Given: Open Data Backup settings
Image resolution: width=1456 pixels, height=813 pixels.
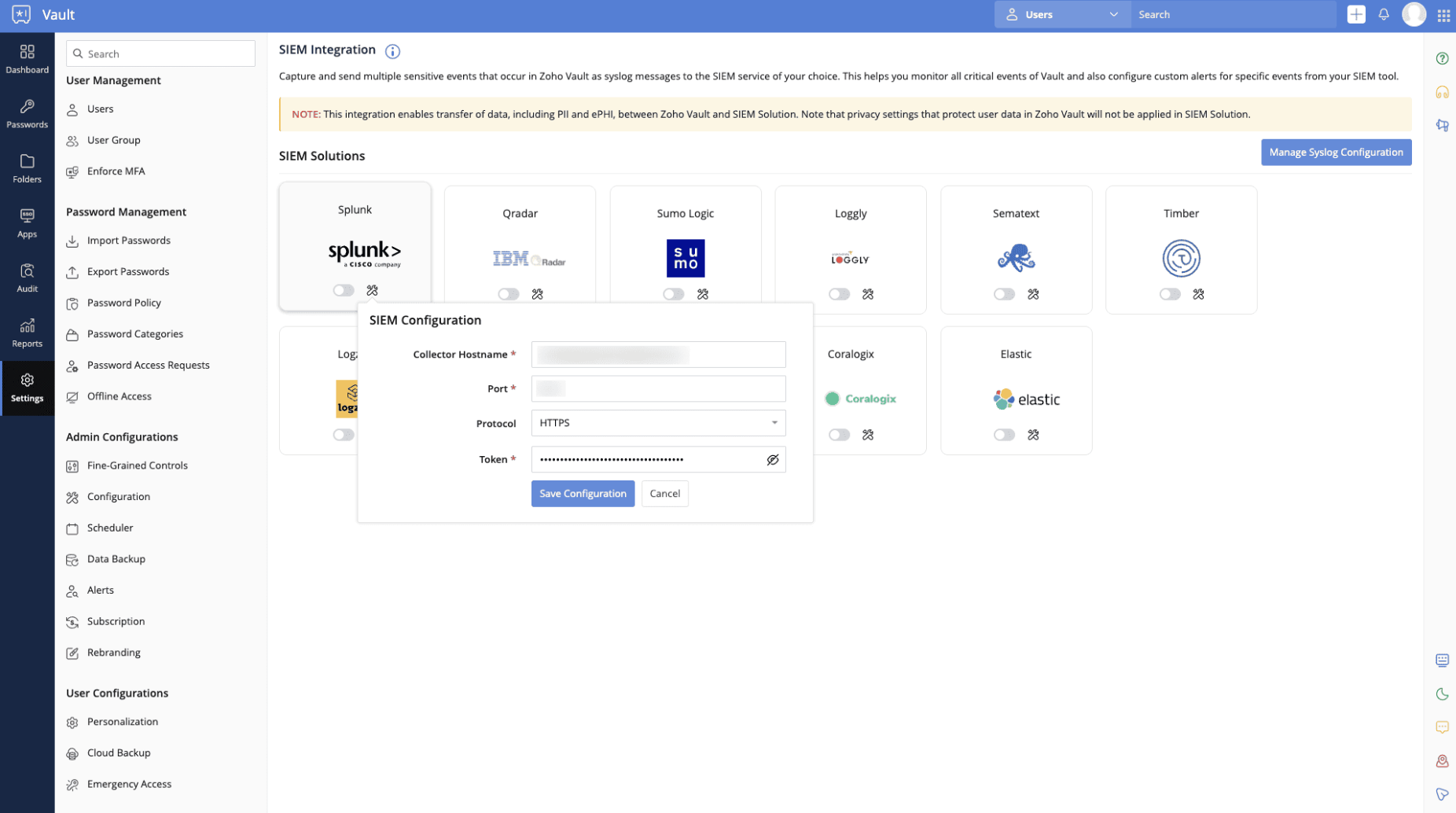Looking at the screenshot, I should 116,559.
